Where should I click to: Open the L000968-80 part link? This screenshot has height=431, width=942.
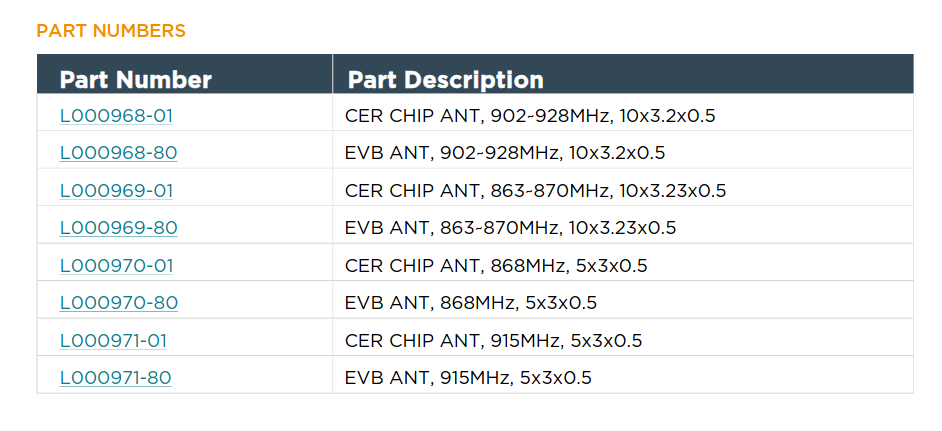point(118,153)
